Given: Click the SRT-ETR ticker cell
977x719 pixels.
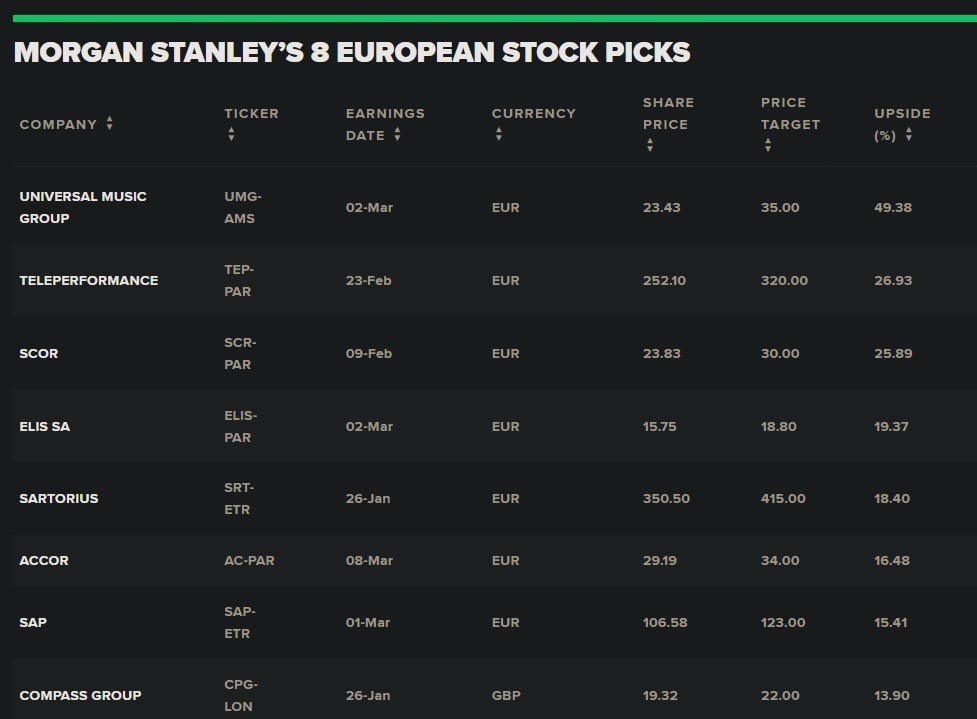Looking at the screenshot, I should click(x=239, y=498).
